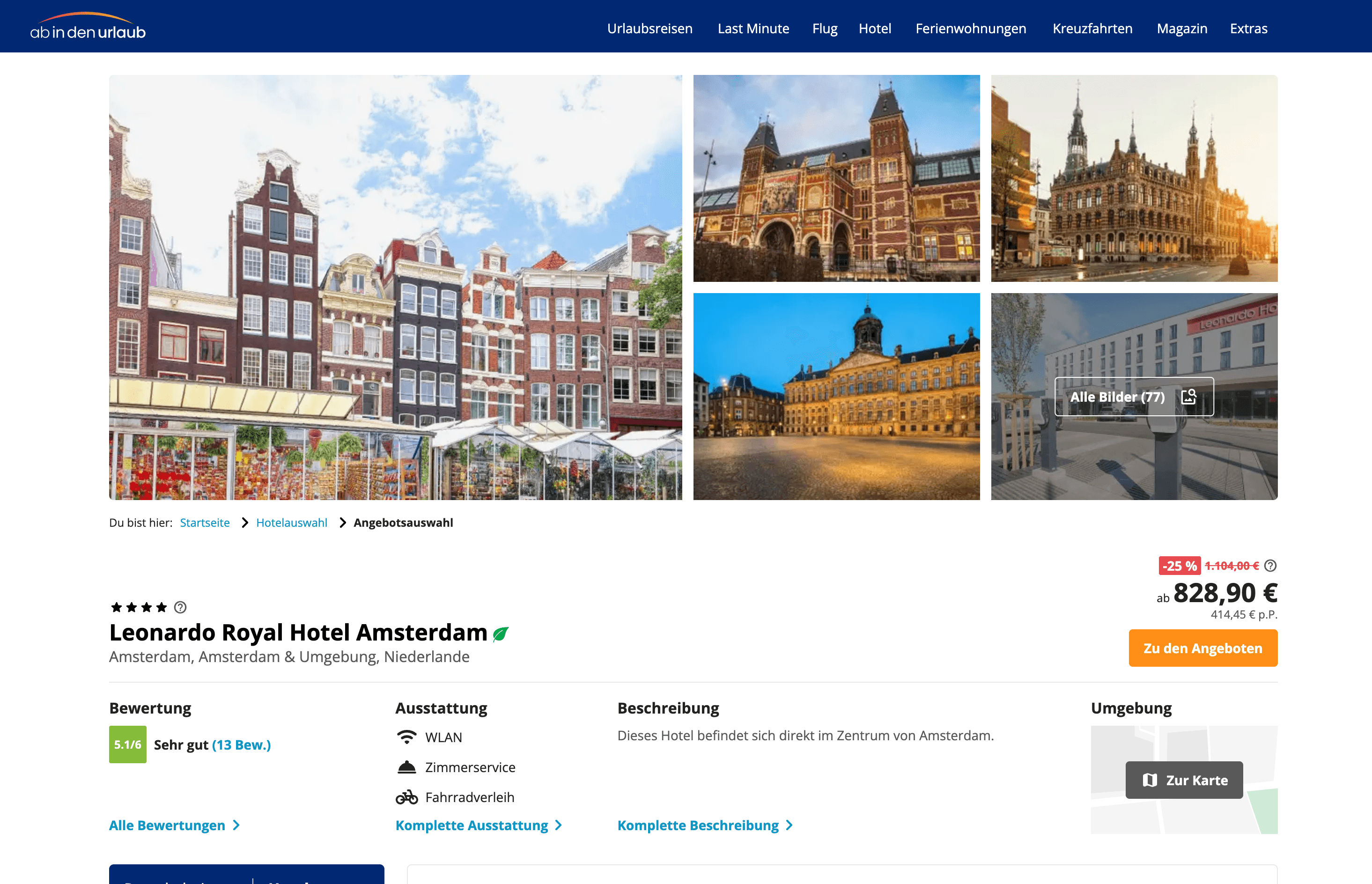Open the Alle Bilder (77) gallery

pos(1133,397)
